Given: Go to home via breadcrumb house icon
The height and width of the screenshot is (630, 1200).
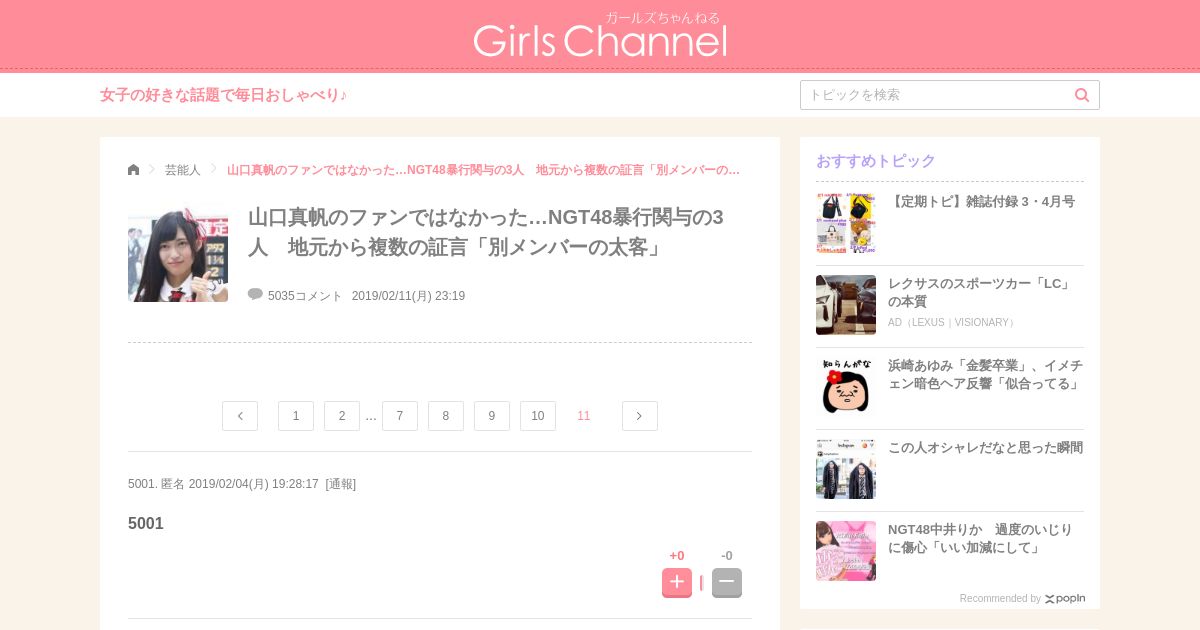Looking at the screenshot, I should click(134, 169).
